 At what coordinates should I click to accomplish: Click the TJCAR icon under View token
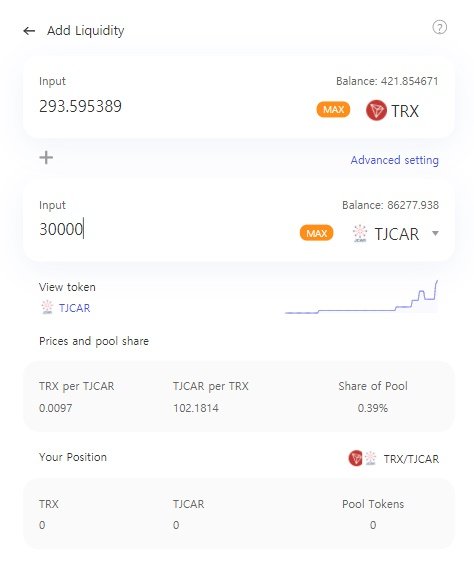coord(47,307)
